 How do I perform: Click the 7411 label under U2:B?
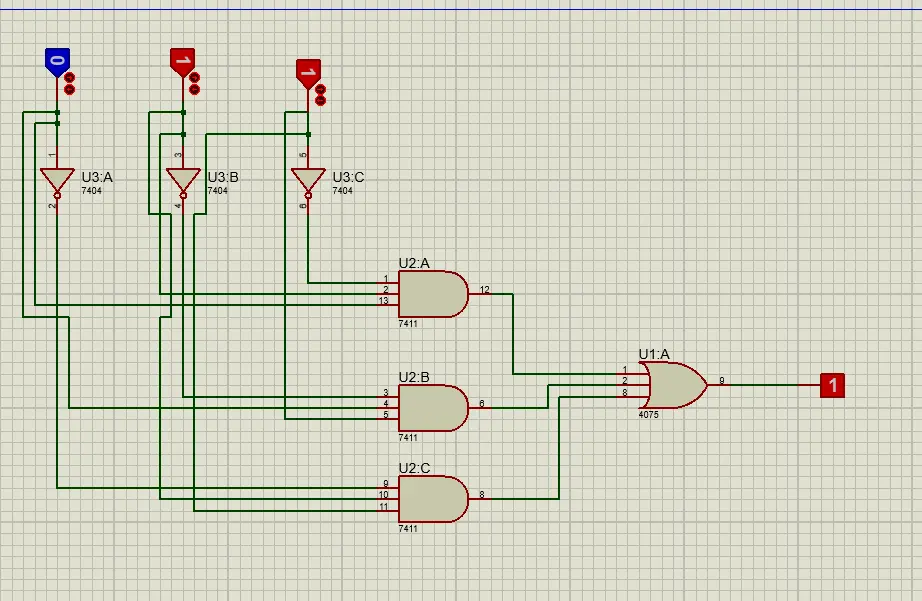pyautogui.click(x=410, y=436)
